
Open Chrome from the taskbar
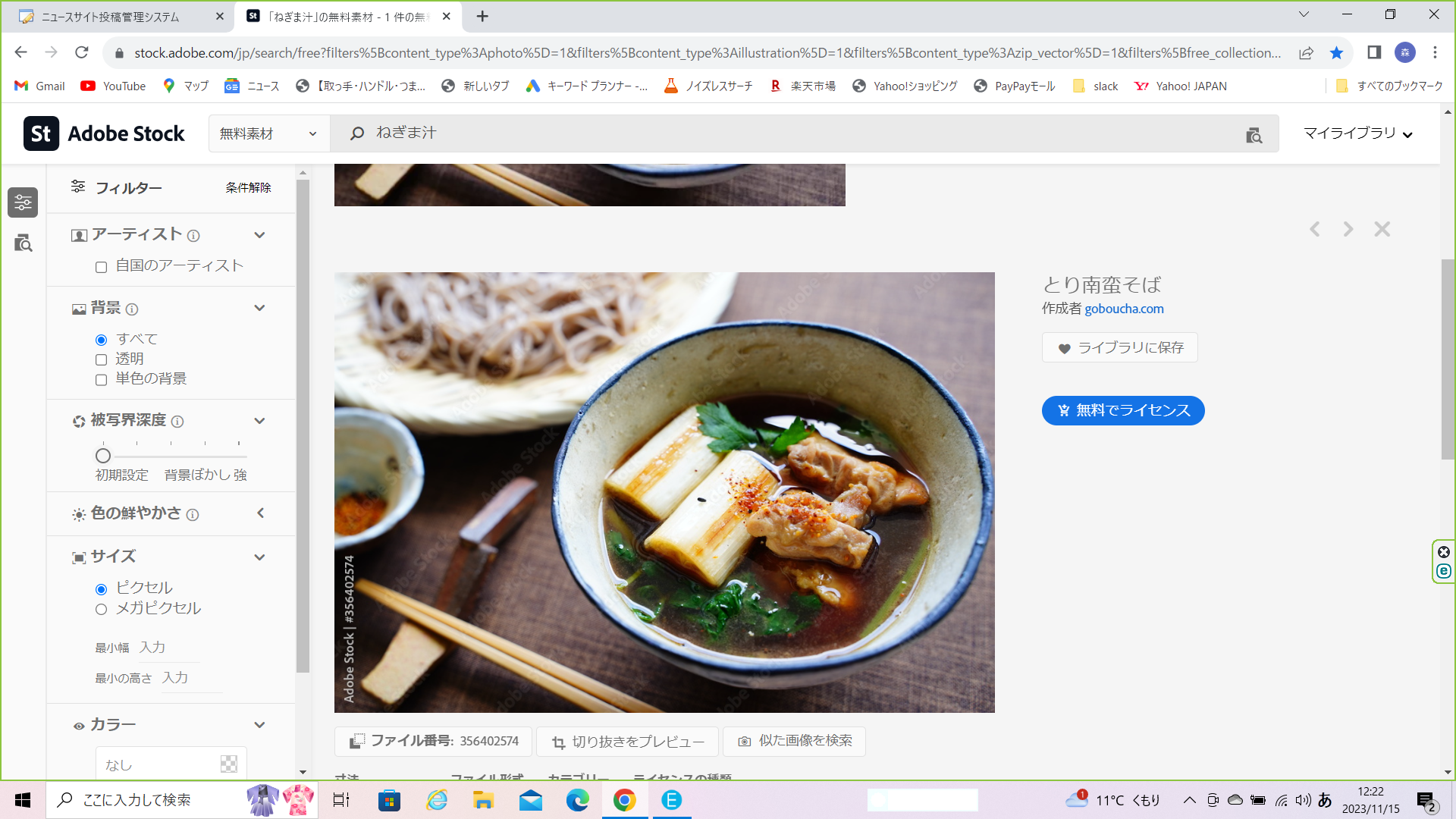pyautogui.click(x=624, y=800)
